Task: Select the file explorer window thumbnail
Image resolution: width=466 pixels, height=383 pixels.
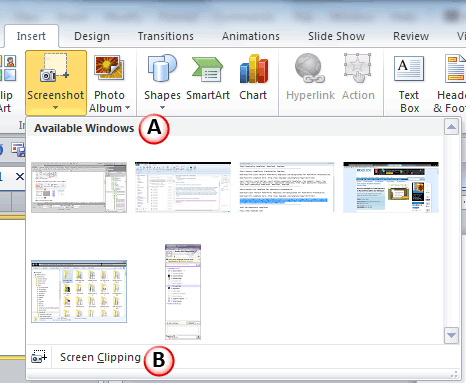Action: tap(79, 292)
